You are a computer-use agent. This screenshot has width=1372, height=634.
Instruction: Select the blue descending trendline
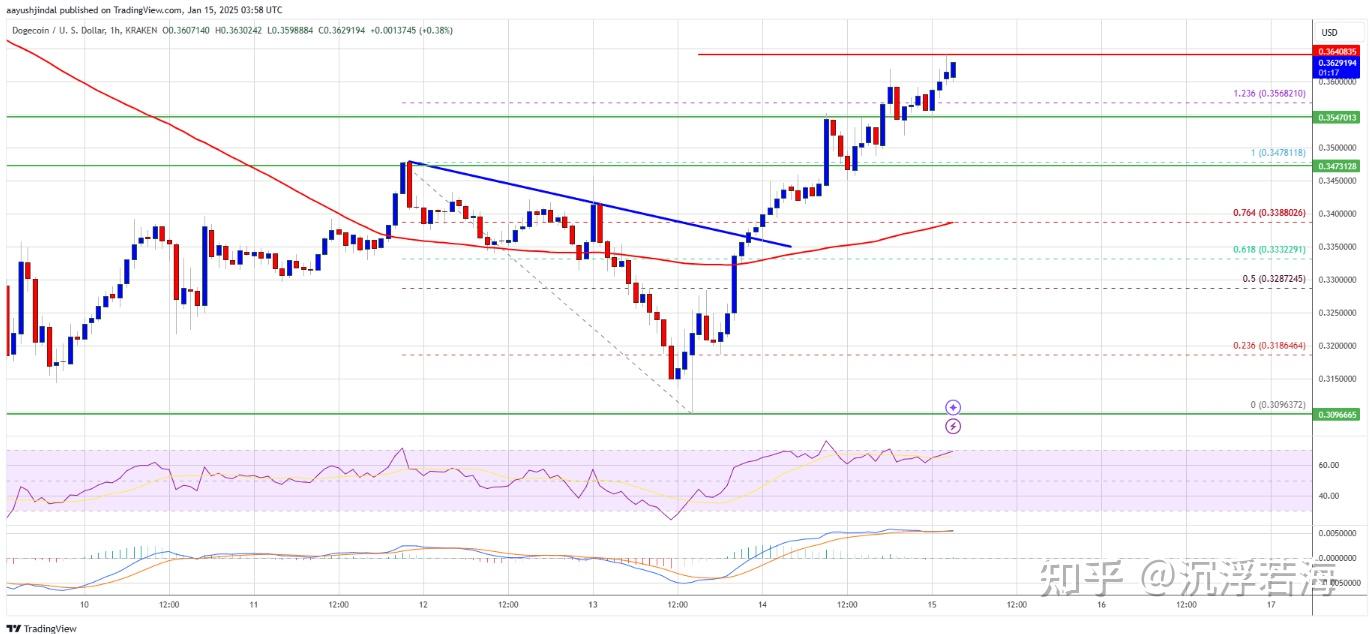point(600,204)
